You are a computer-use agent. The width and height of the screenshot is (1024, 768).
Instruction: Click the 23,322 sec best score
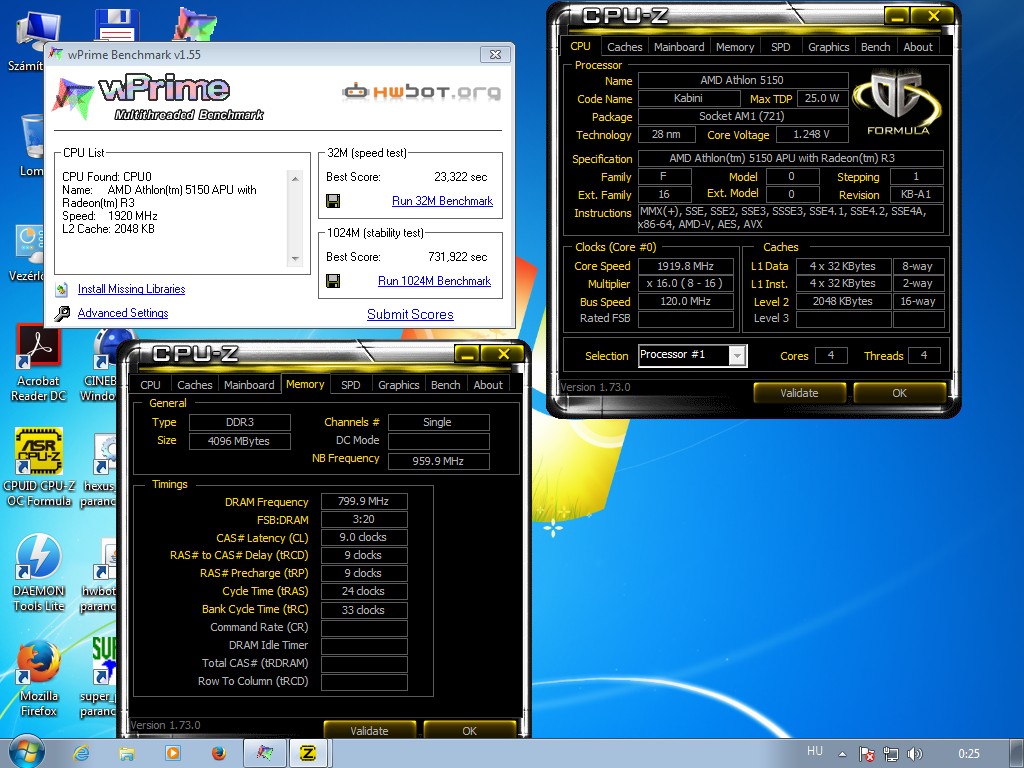pos(460,177)
